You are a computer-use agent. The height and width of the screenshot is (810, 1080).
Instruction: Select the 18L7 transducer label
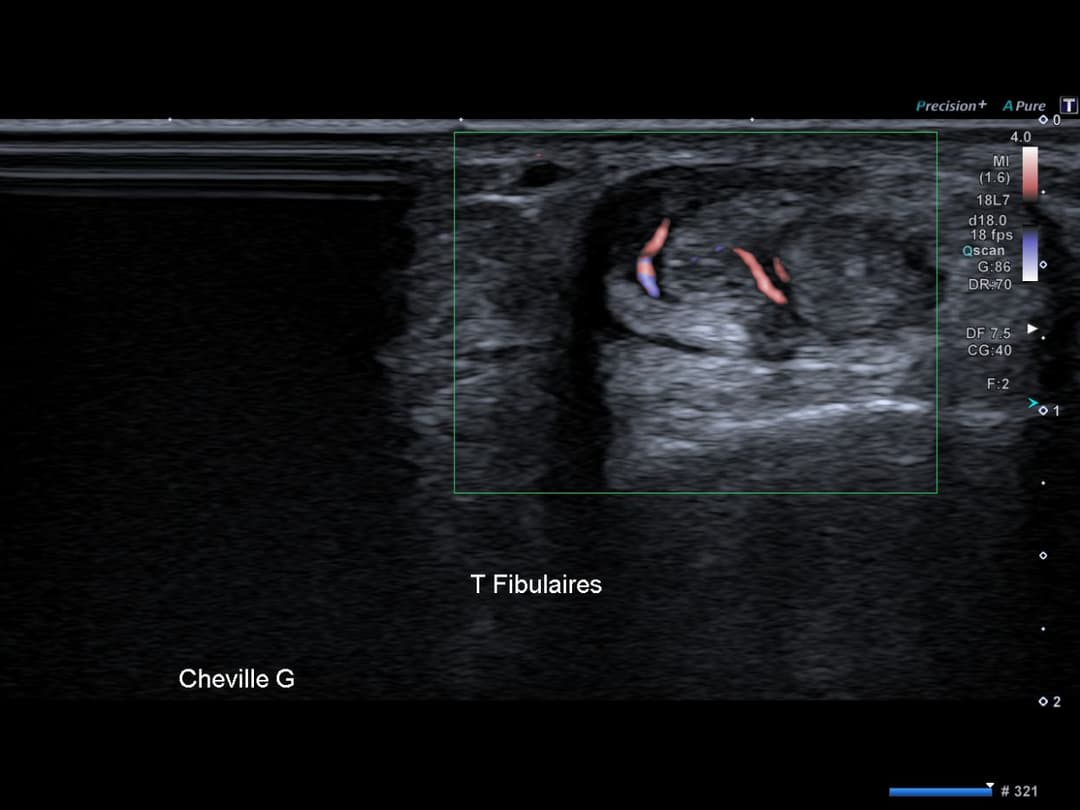(993, 200)
